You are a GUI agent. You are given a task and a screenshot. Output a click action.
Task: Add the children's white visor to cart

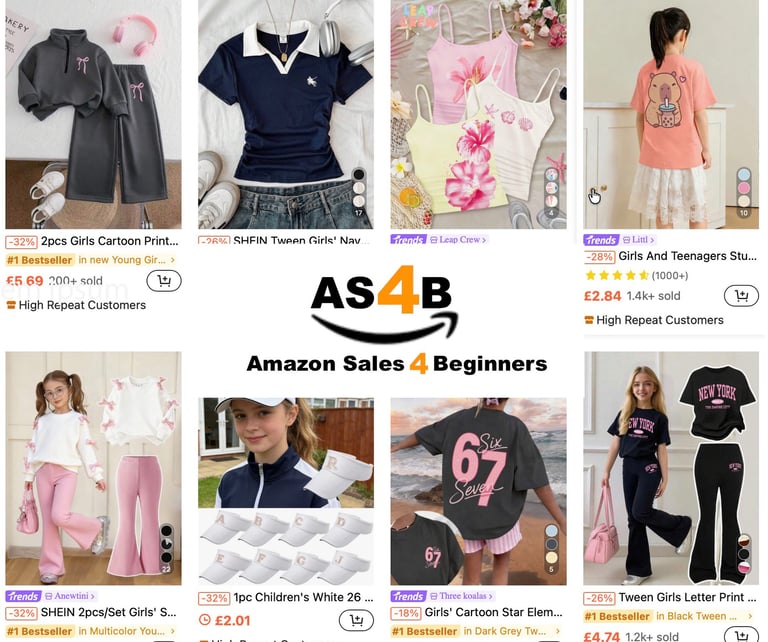[356, 620]
